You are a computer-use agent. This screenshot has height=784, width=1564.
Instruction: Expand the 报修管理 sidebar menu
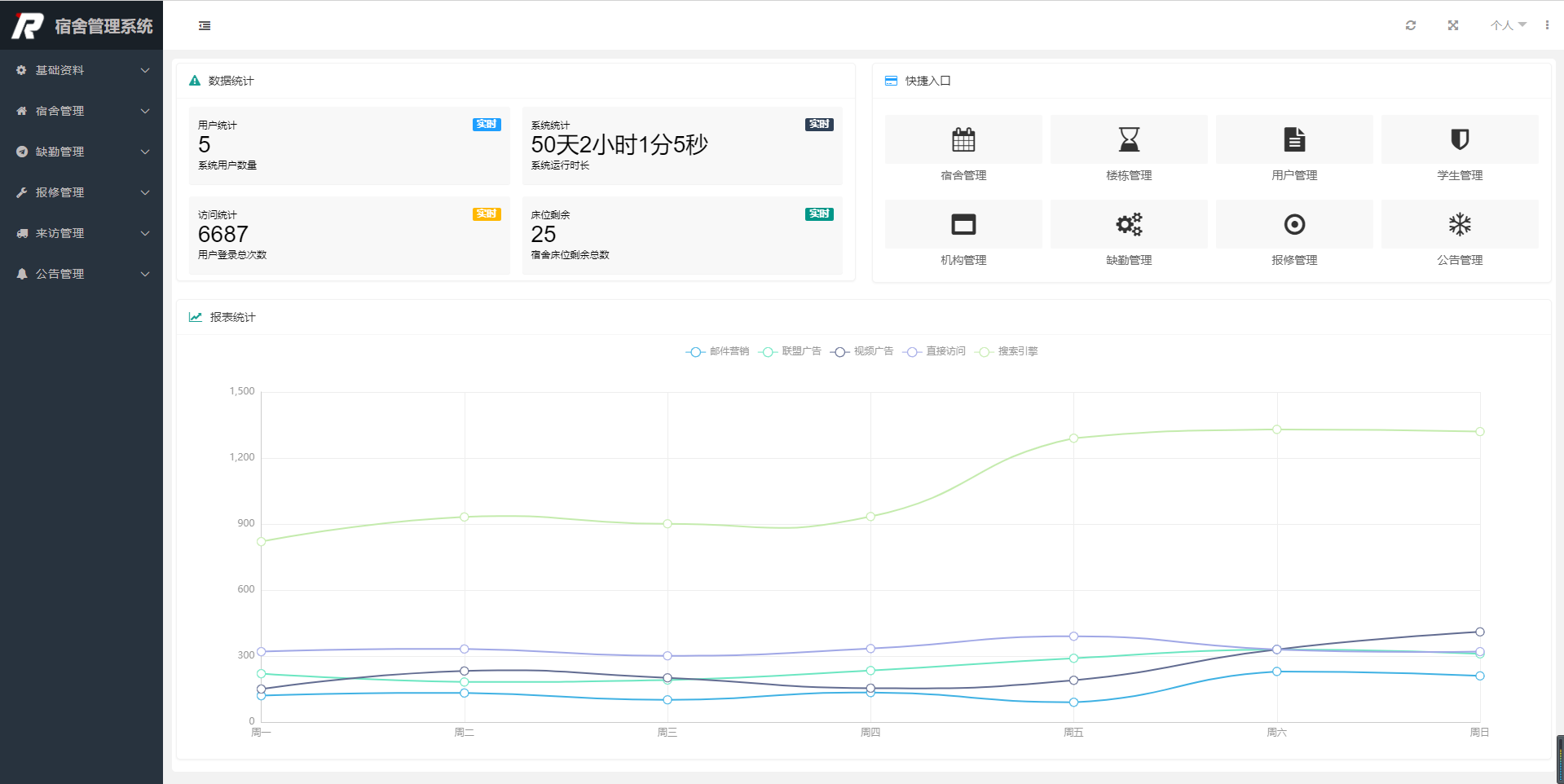click(82, 192)
